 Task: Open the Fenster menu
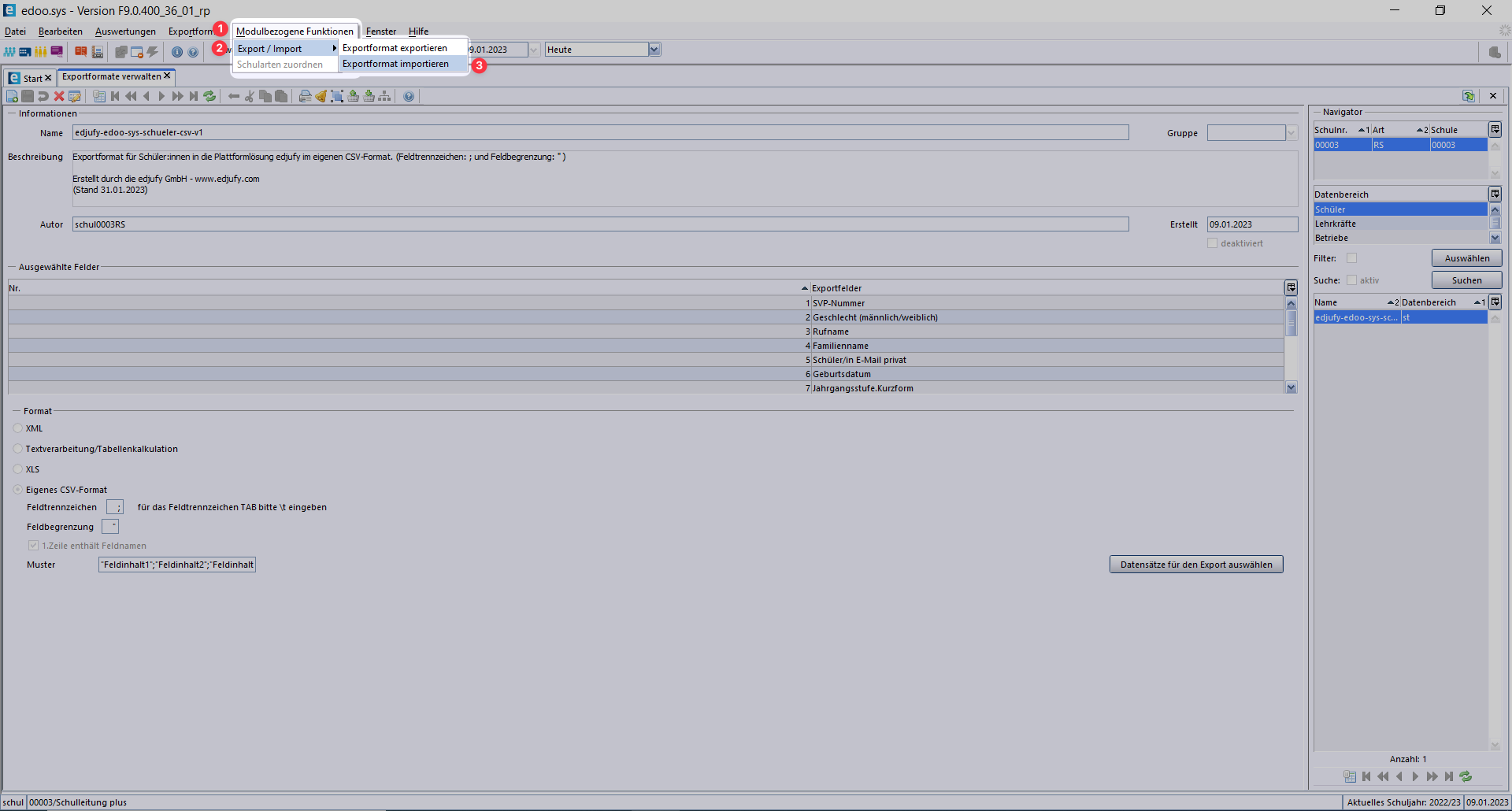pos(381,31)
